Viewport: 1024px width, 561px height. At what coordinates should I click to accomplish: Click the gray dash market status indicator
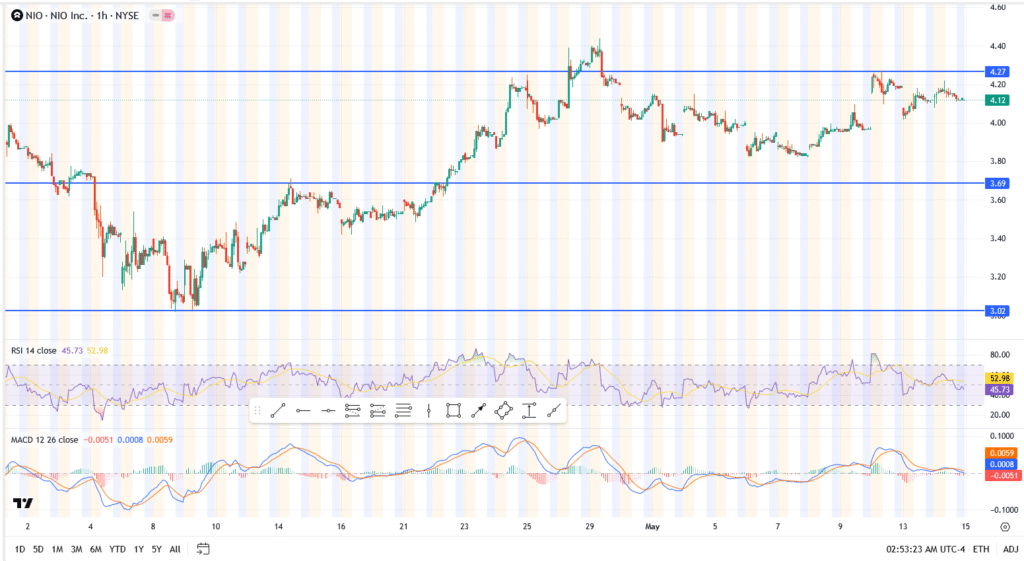point(155,15)
